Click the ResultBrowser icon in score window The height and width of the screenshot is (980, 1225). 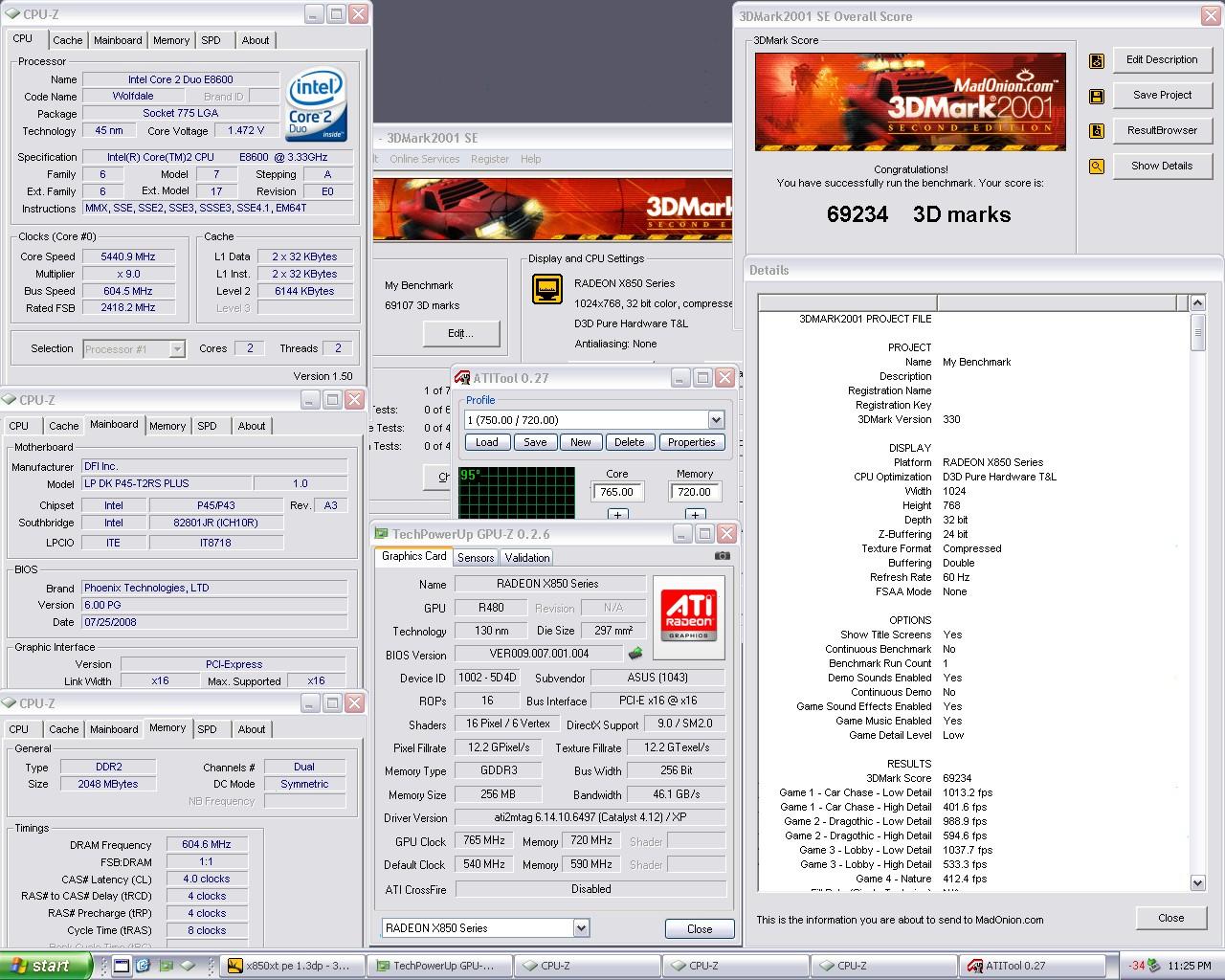point(1097,131)
